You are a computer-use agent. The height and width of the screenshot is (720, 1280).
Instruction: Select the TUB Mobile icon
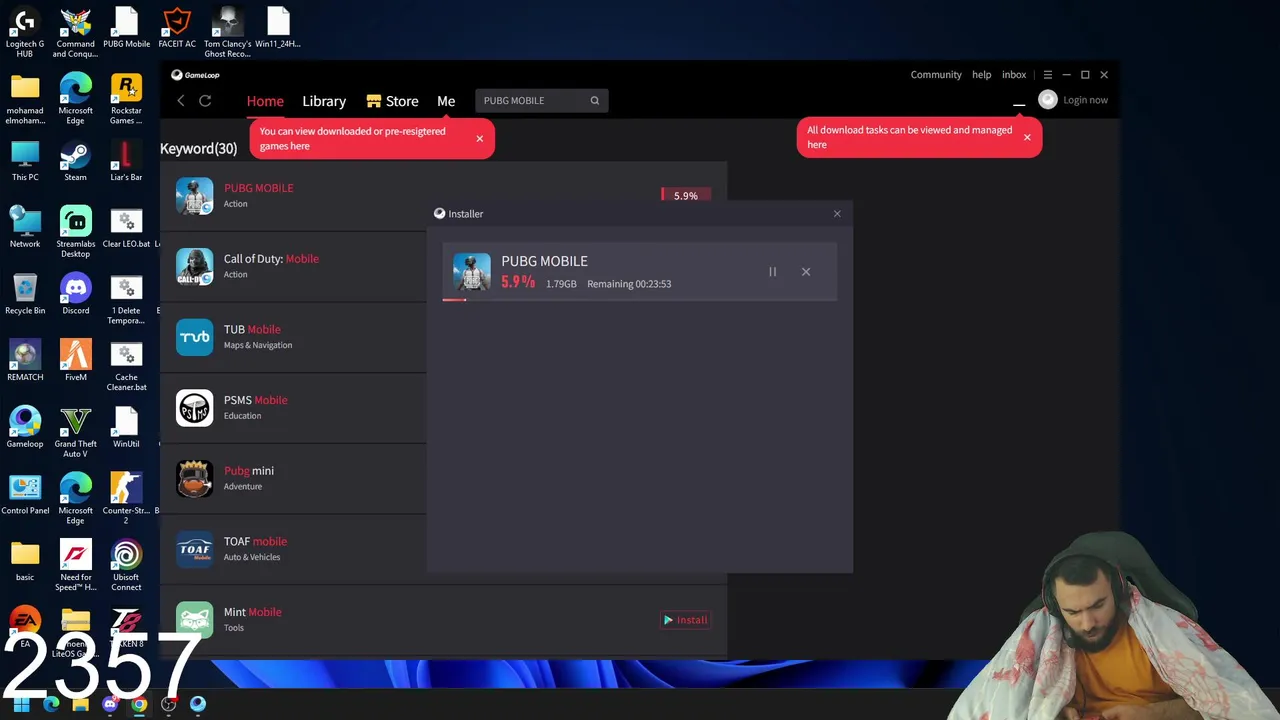point(194,337)
